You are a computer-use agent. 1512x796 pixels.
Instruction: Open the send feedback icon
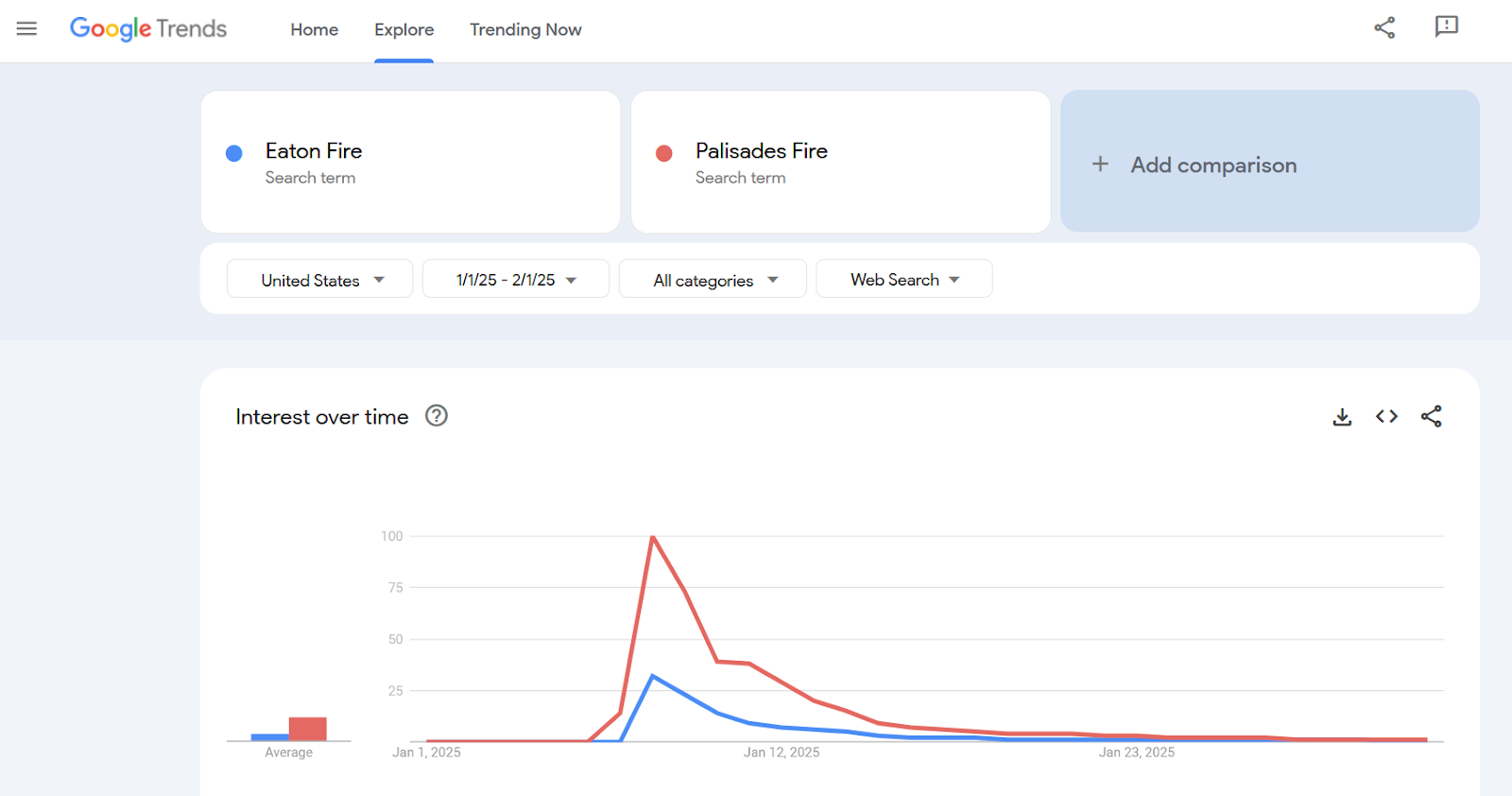tap(1446, 26)
